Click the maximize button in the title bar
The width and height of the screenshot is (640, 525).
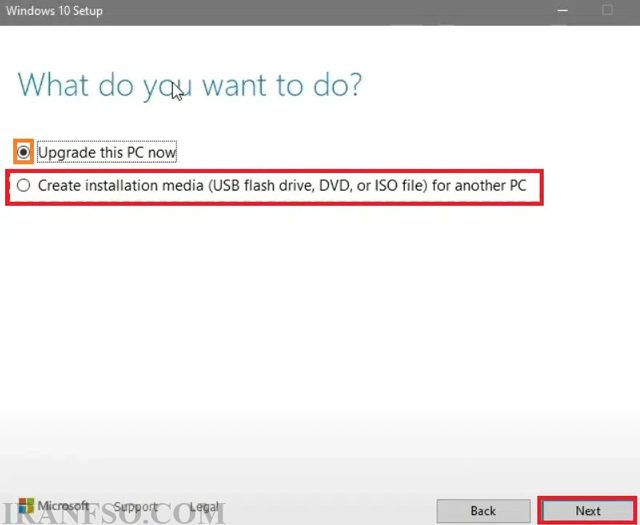point(607,10)
